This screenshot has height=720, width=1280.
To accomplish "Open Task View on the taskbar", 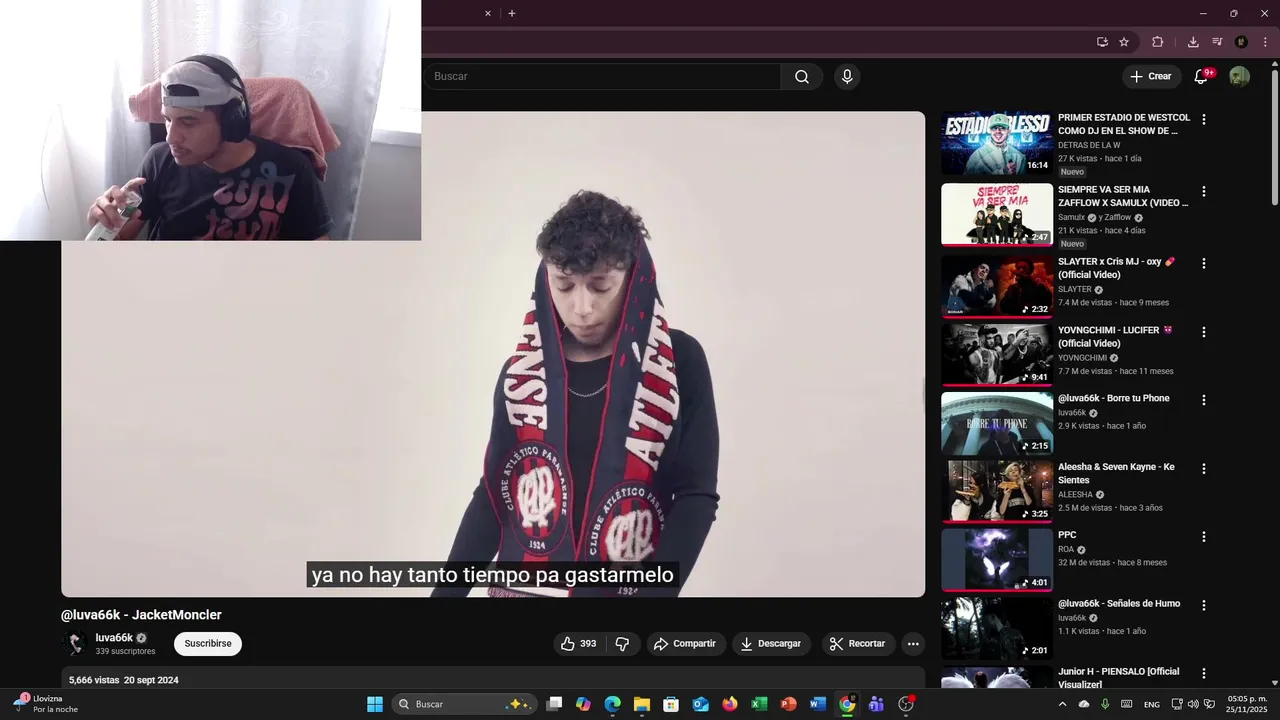I will [554, 704].
